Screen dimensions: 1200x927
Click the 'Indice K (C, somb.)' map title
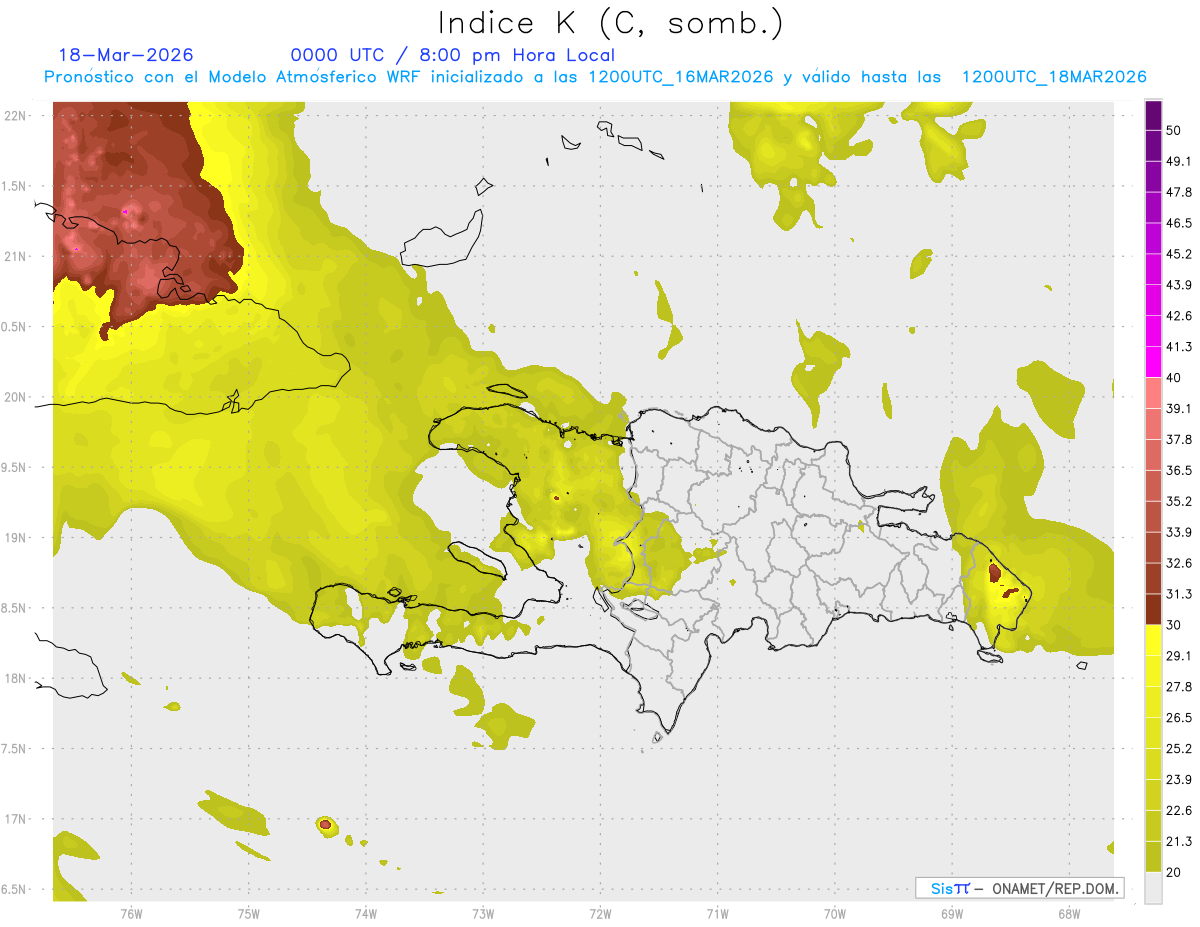[x=610, y=23]
